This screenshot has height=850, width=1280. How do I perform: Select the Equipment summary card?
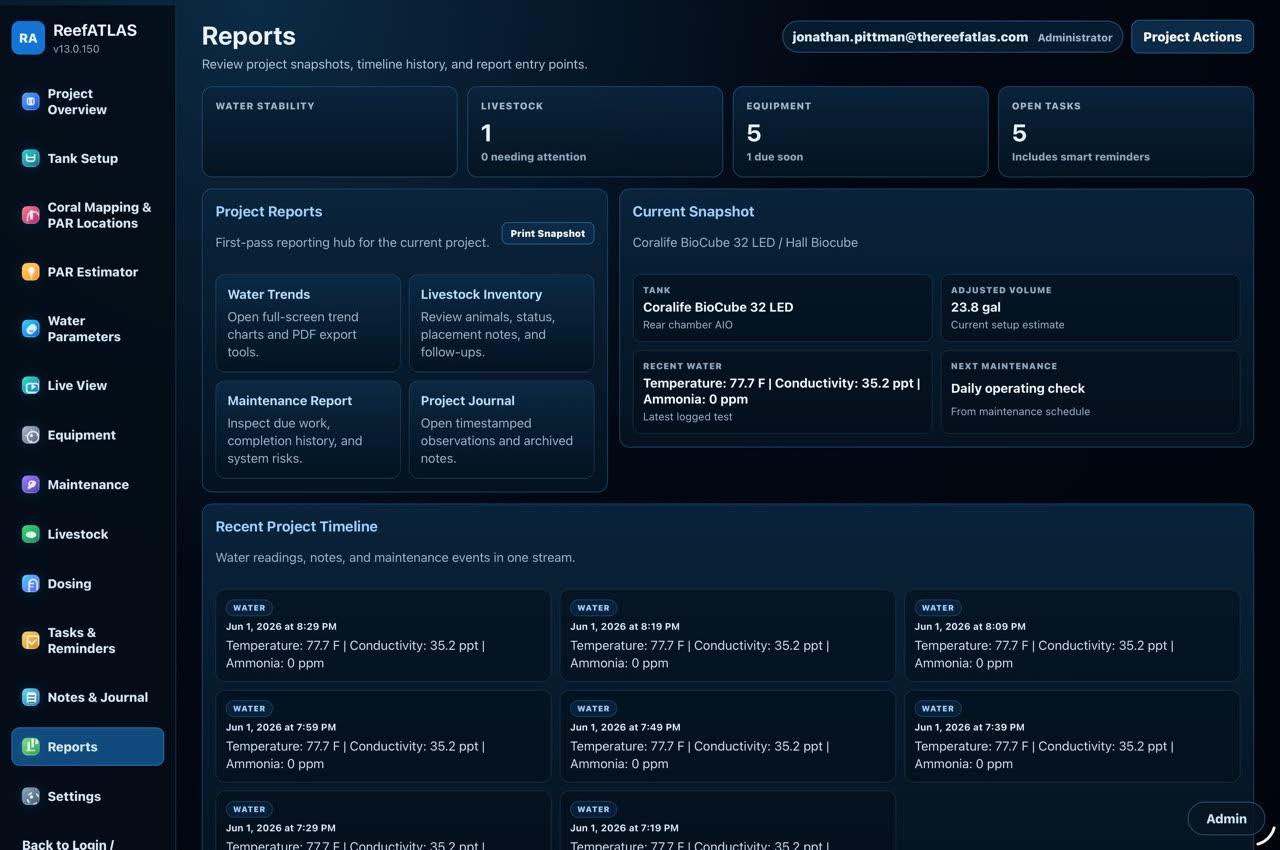pos(860,131)
